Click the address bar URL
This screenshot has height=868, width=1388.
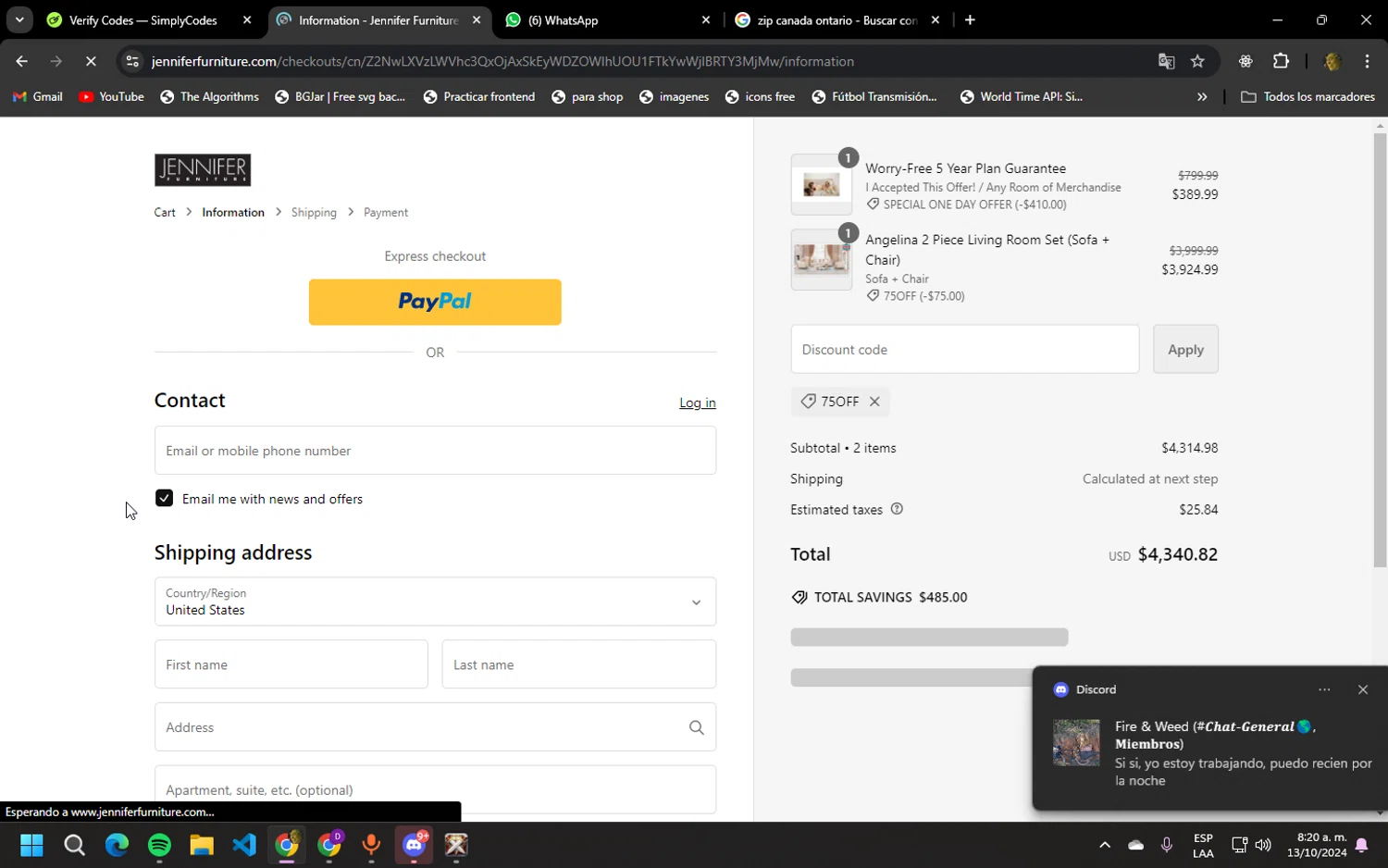pyautogui.click(x=502, y=61)
